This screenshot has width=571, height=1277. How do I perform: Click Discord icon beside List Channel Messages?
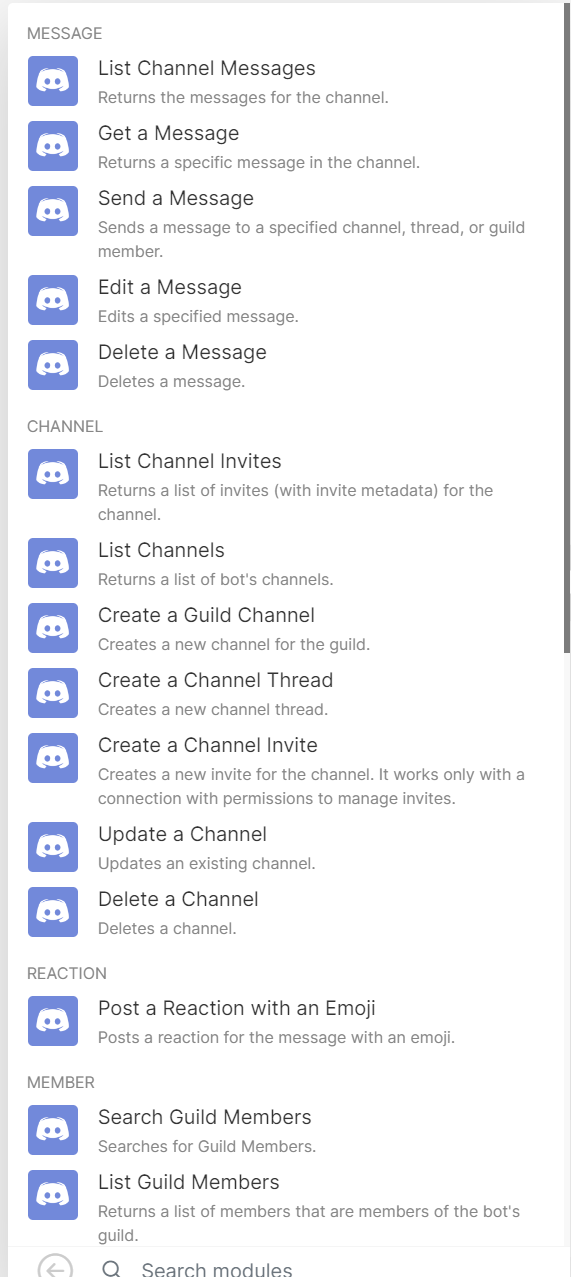[53, 81]
